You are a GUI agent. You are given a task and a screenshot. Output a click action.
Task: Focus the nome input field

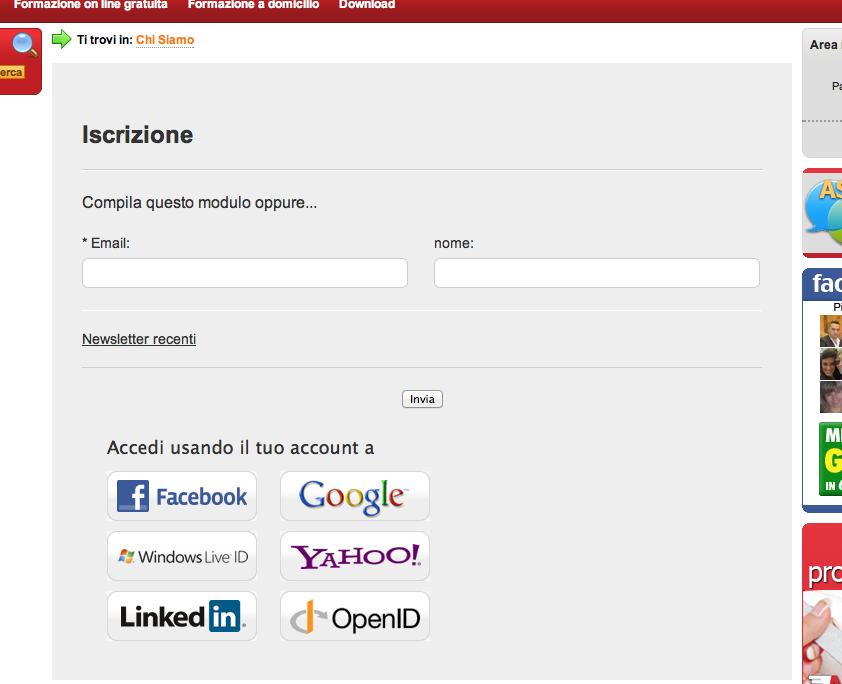pyautogui.click(x=597, y=273)
